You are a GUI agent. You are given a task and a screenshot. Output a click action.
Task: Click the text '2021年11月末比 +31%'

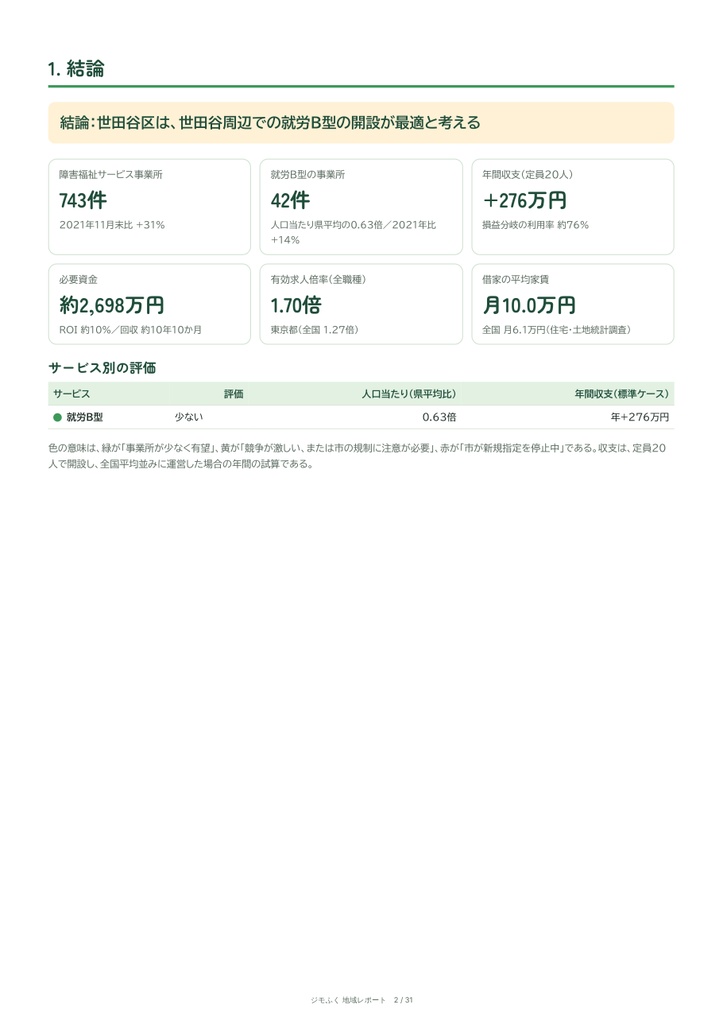click(x=112, y=225)
